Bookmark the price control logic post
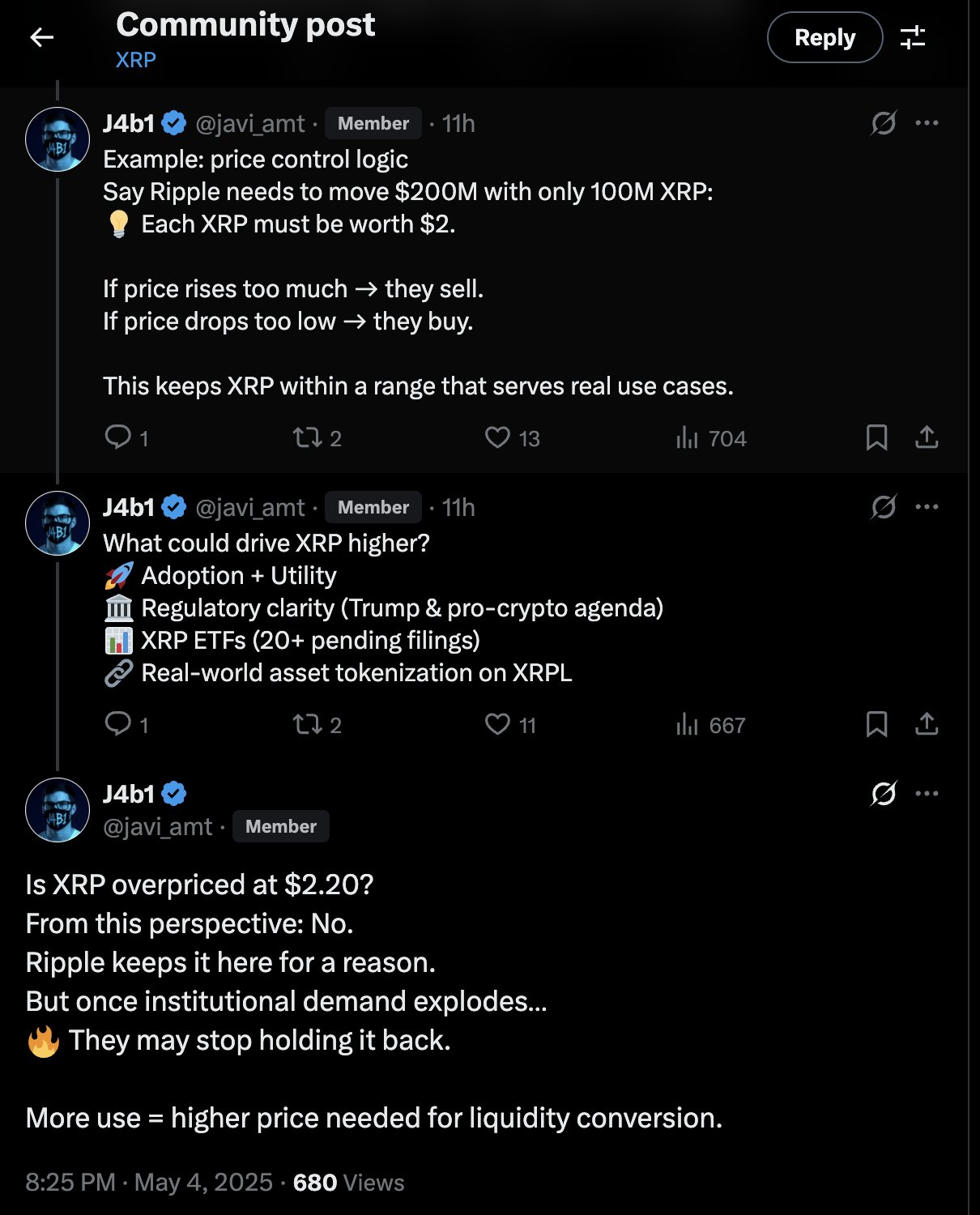Viewport: 980px width, 1215px height. [x=876, y=437]
